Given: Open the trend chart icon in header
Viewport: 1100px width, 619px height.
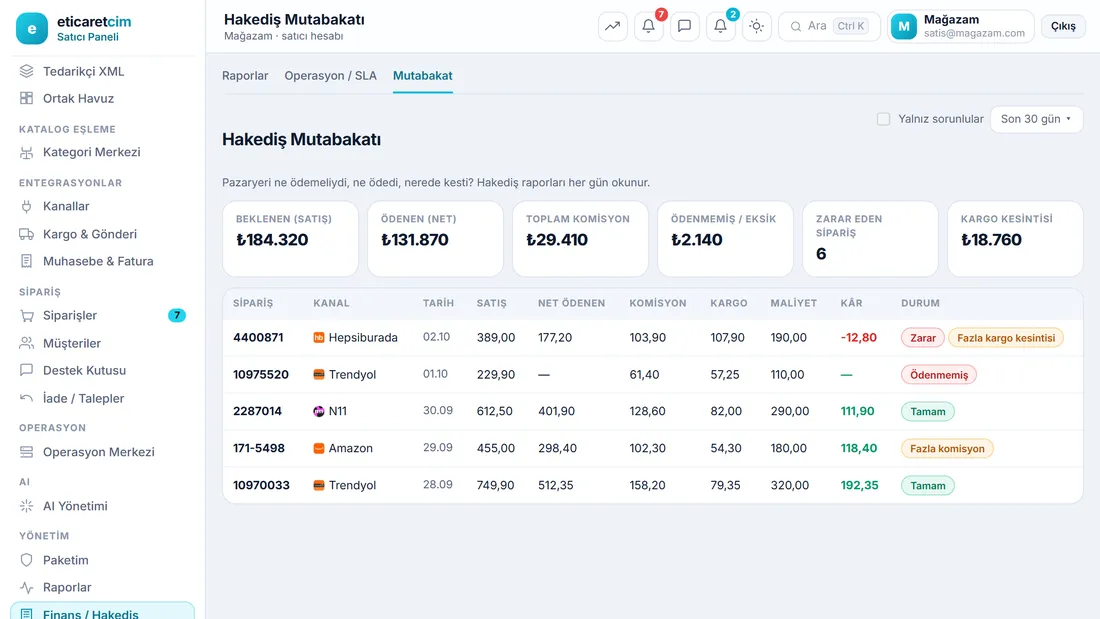Looking at the screenshot, I should click(612, 26).
